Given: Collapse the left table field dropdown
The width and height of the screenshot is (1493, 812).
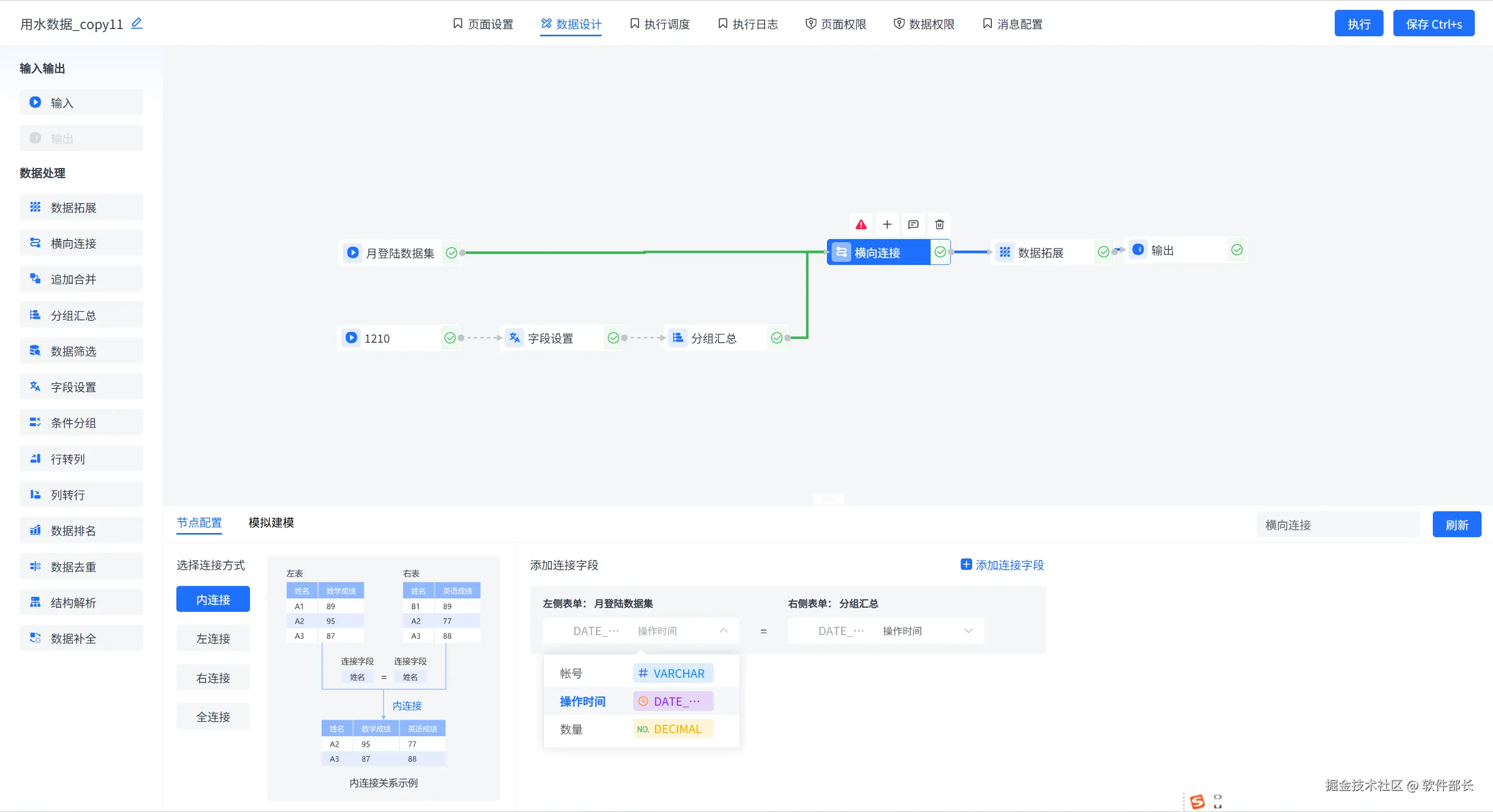Looking at the screenshot, I should pyautogui.click(x=723, y=631).
